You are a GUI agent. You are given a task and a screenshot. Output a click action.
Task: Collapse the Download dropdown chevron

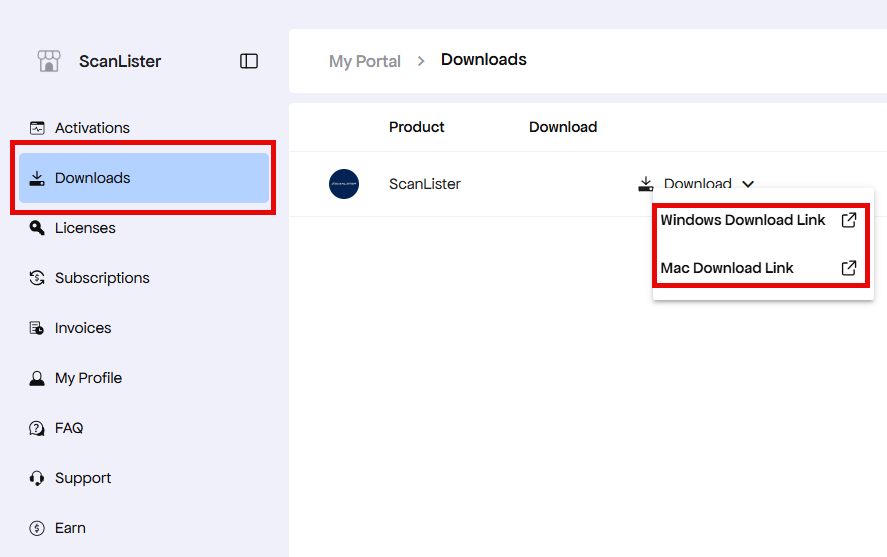coord(748,184)
